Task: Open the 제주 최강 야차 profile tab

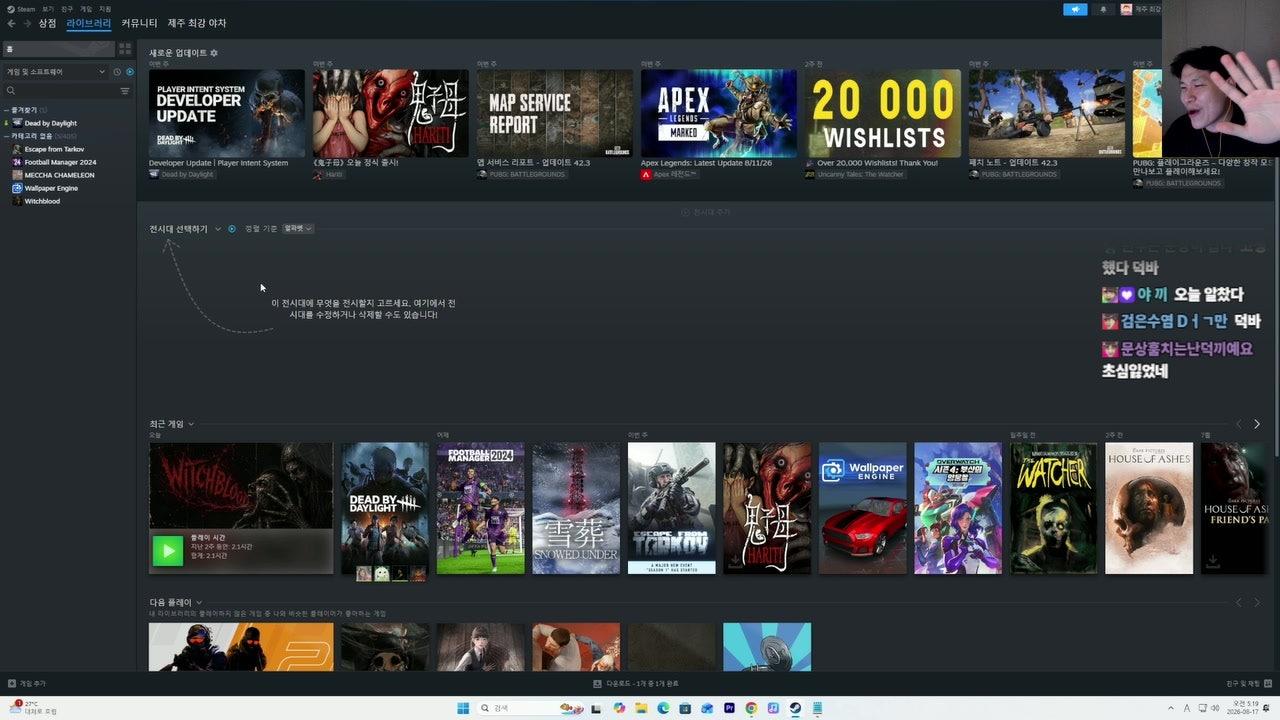Action: [x=197, y=23]
